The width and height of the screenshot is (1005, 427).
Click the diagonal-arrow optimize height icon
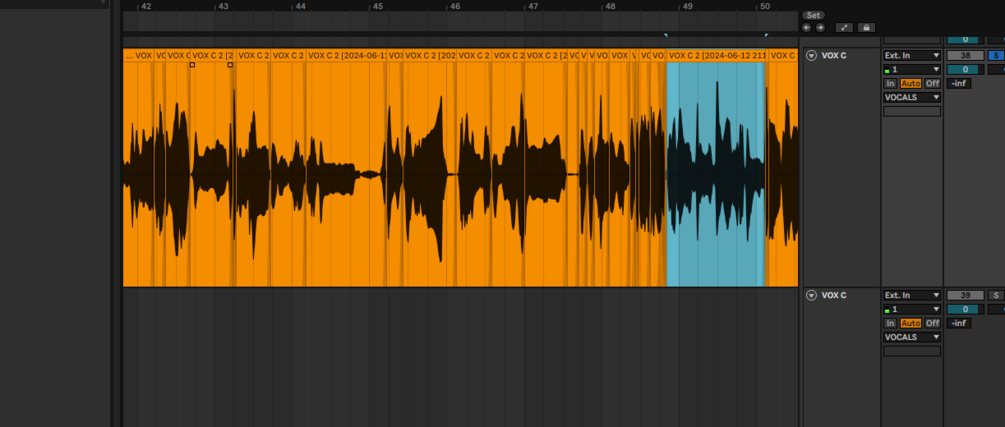pyautogui.click(x=844, y=28)
